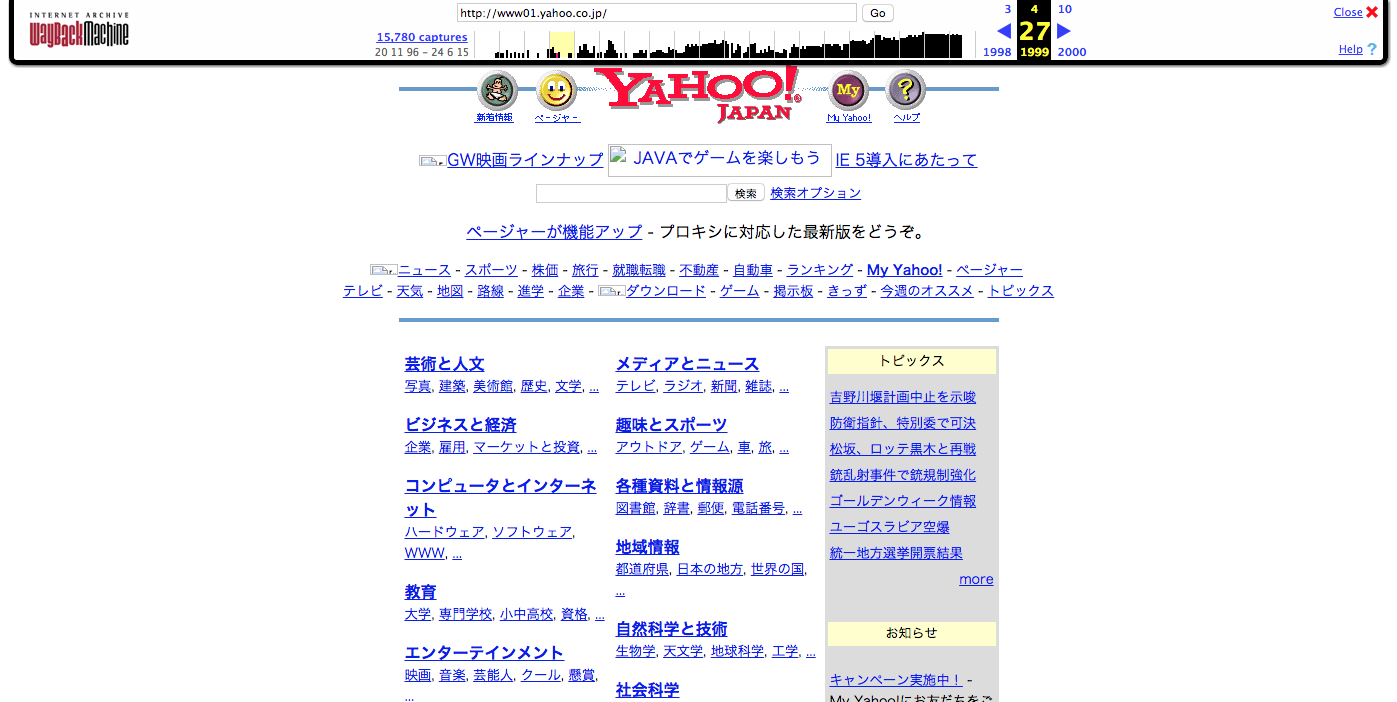Go to next capture with right arrow
The width and height of the screenshot is (1397, 702).
pyautogui.click(x=1064, y=31)
